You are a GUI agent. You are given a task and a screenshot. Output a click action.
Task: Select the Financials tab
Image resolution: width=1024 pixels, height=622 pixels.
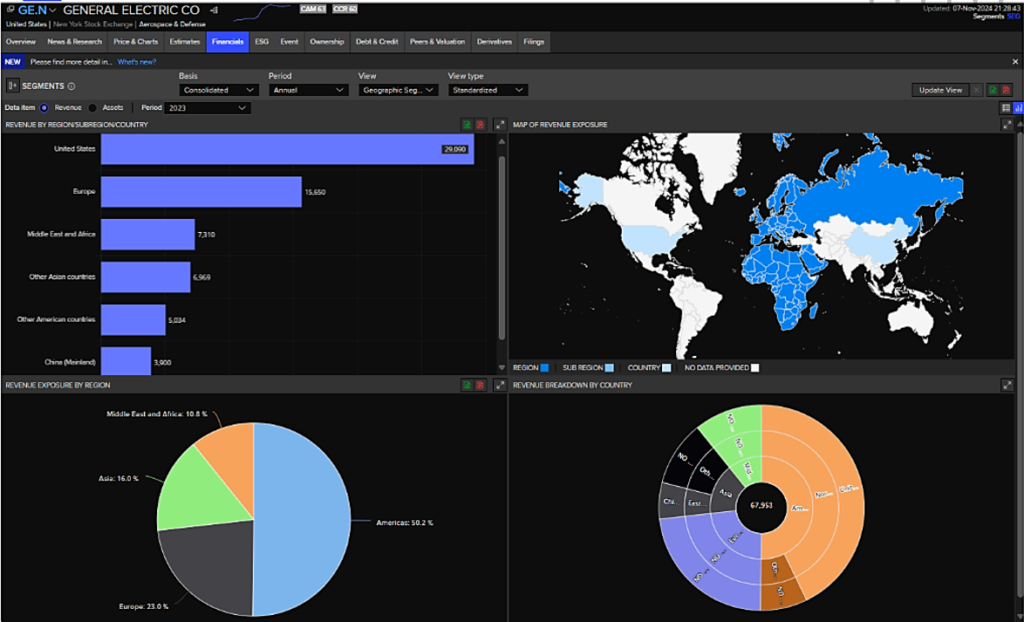pyautogui.click(x=228, y=42)
